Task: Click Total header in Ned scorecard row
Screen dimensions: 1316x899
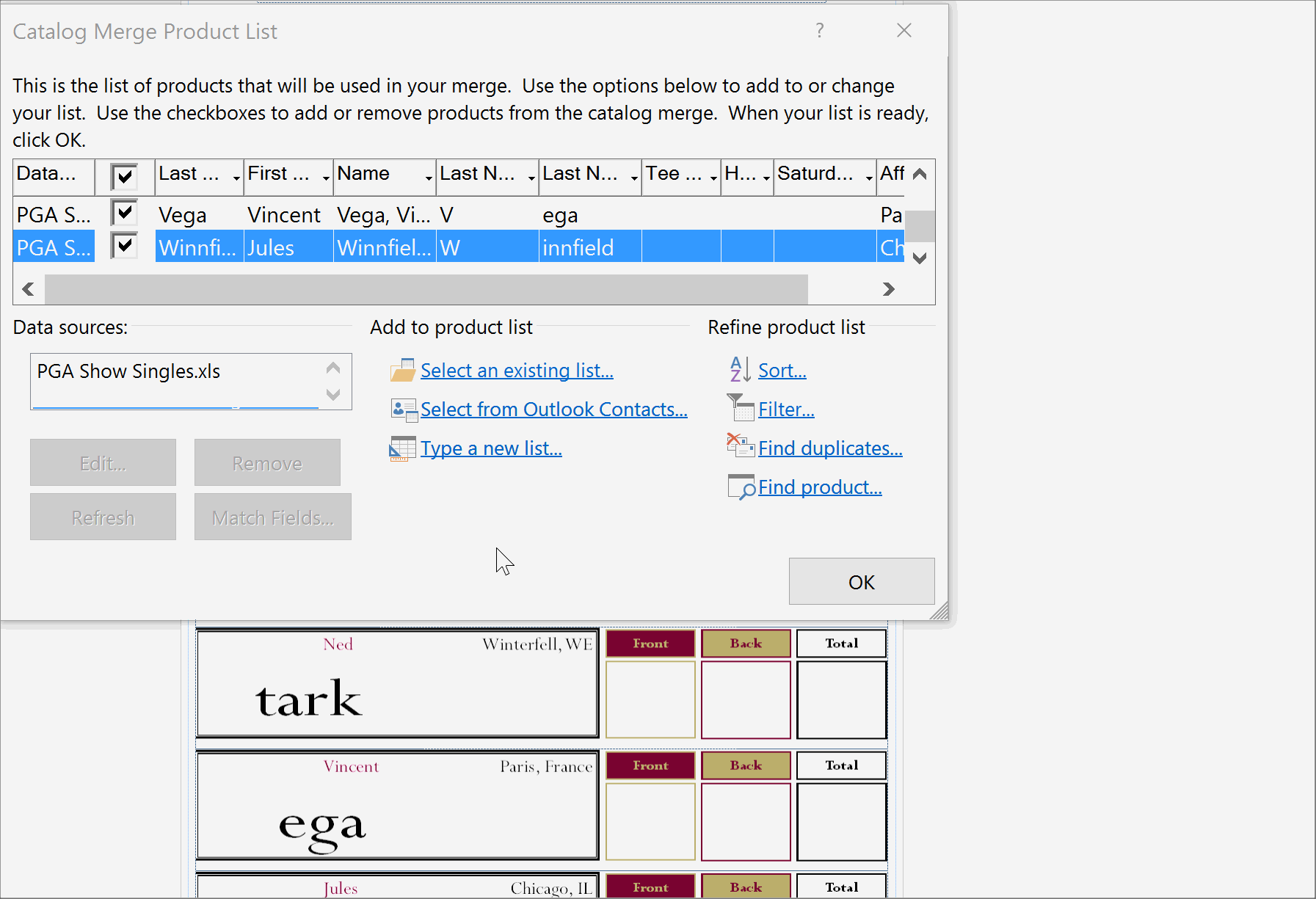Action: [841, 644]
